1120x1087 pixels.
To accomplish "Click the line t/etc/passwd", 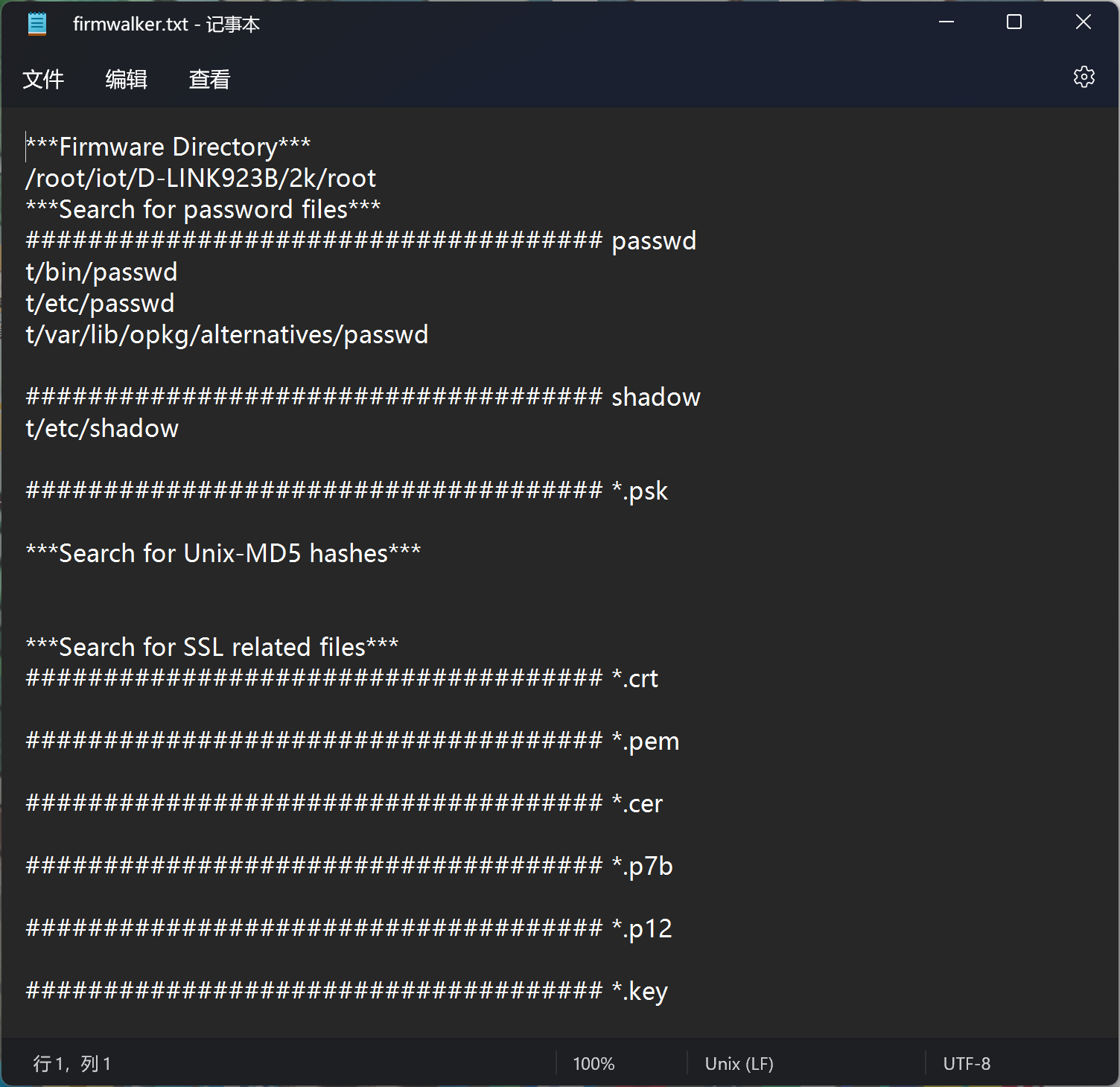I will (x=100, y=303).
